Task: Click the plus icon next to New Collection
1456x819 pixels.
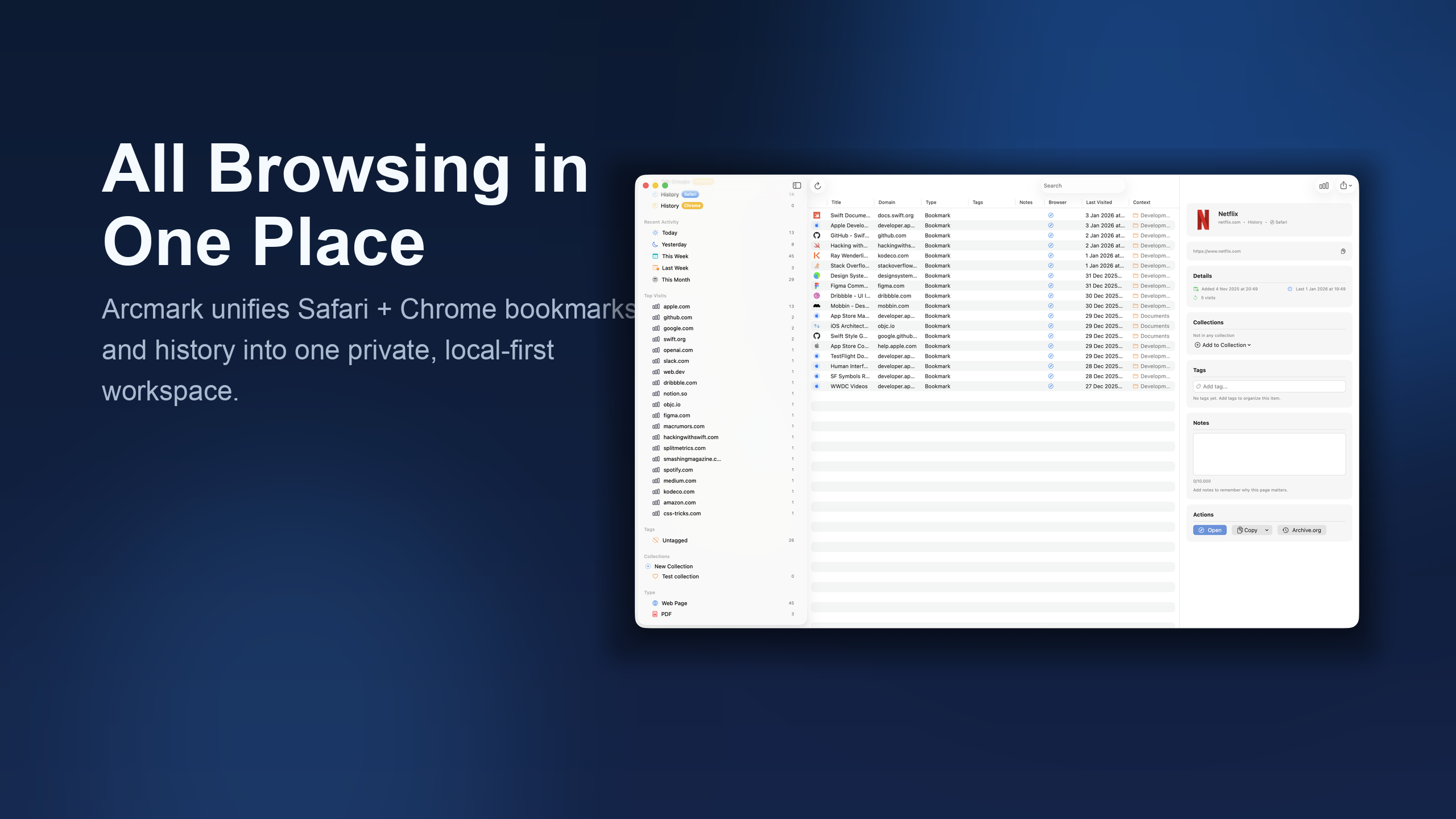Action: pyautogui.click(x=648, y=566)
